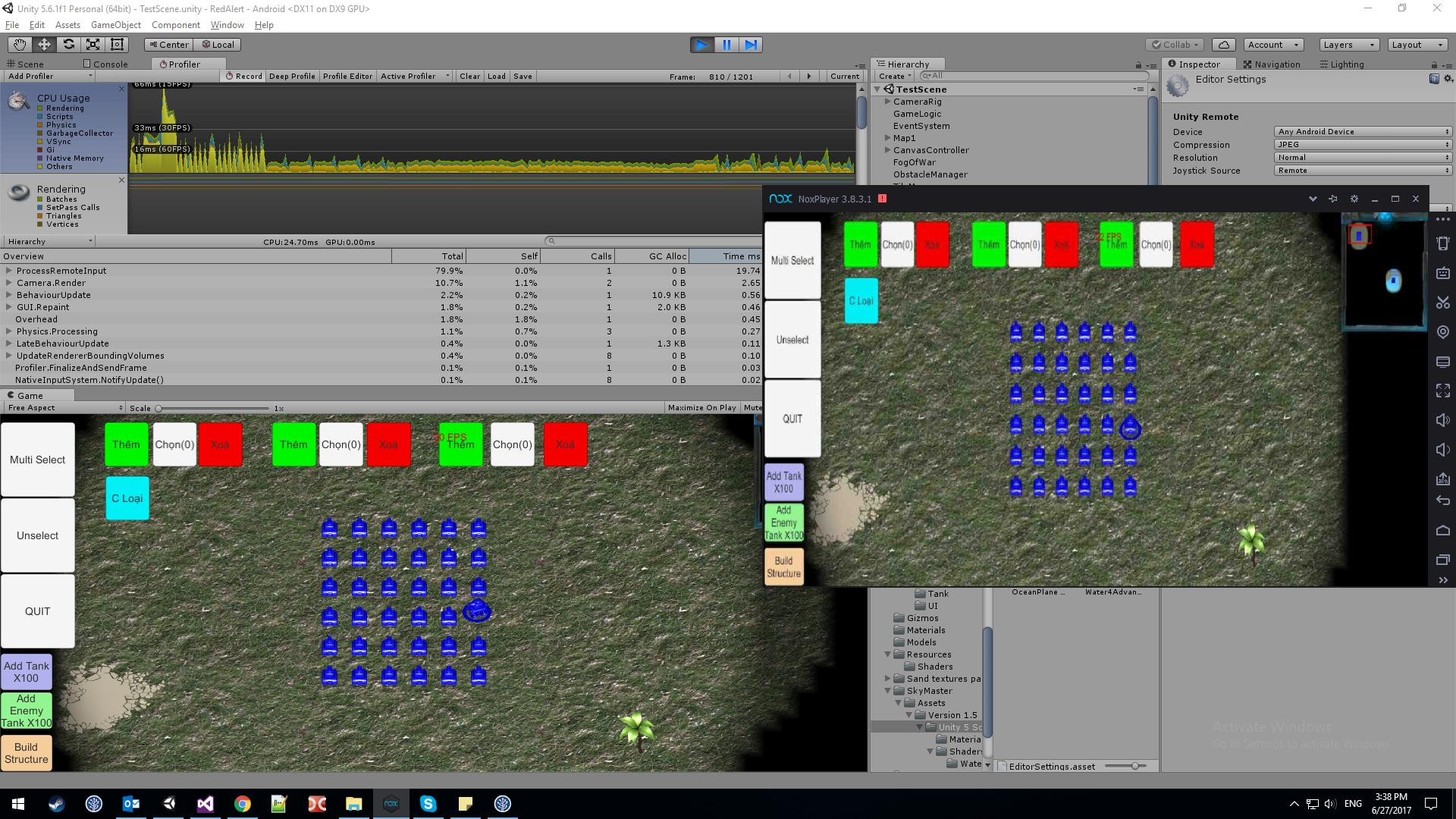The image size is (1456, 819).
Task: Open Skype from taskbar
Action: (x=428, y=804)
